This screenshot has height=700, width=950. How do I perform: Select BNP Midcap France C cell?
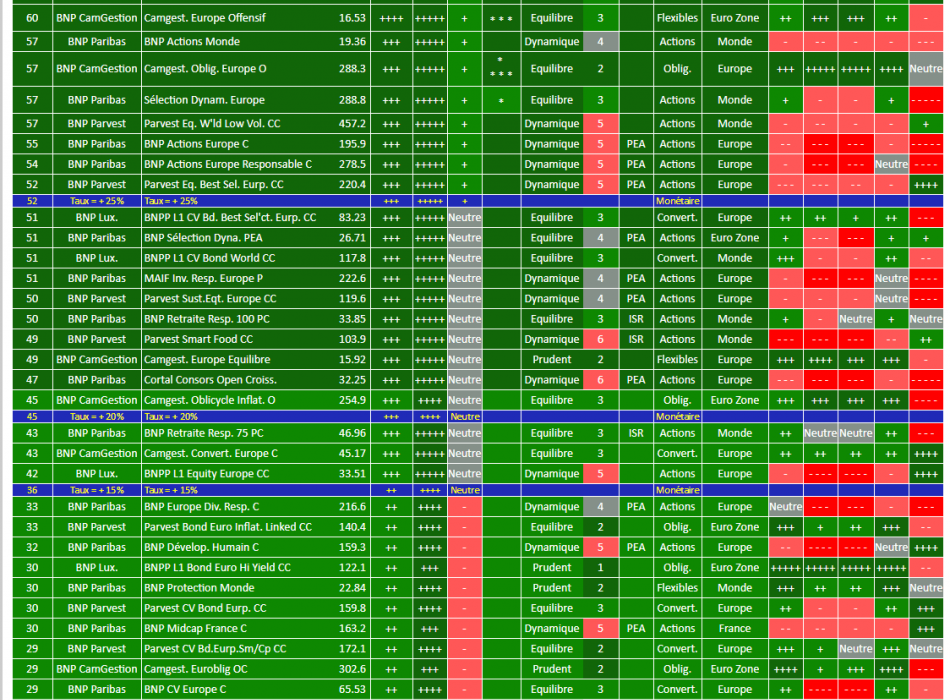tap(196, 628)
